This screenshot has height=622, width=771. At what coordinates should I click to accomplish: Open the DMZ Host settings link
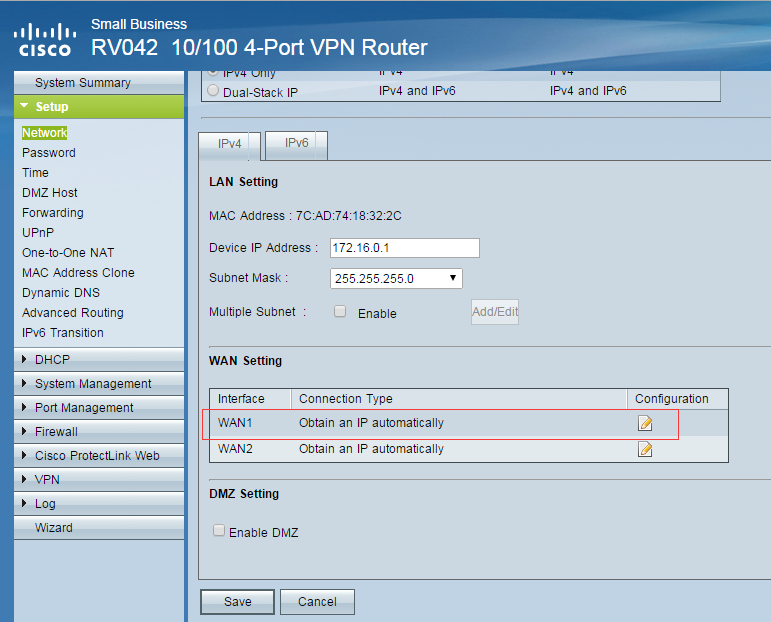coord(50,193)
